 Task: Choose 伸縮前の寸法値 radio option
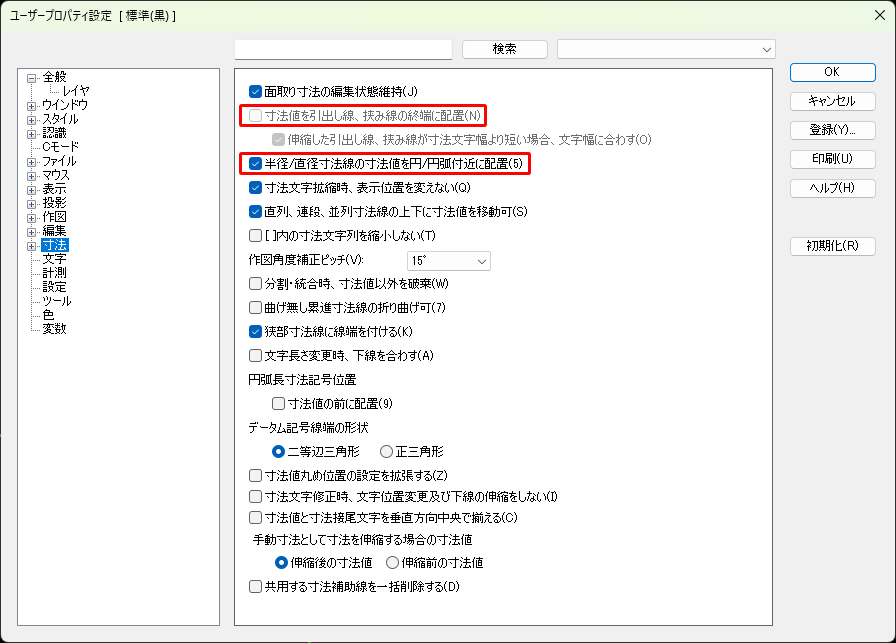pyautogui.click(x=393, y=563)
